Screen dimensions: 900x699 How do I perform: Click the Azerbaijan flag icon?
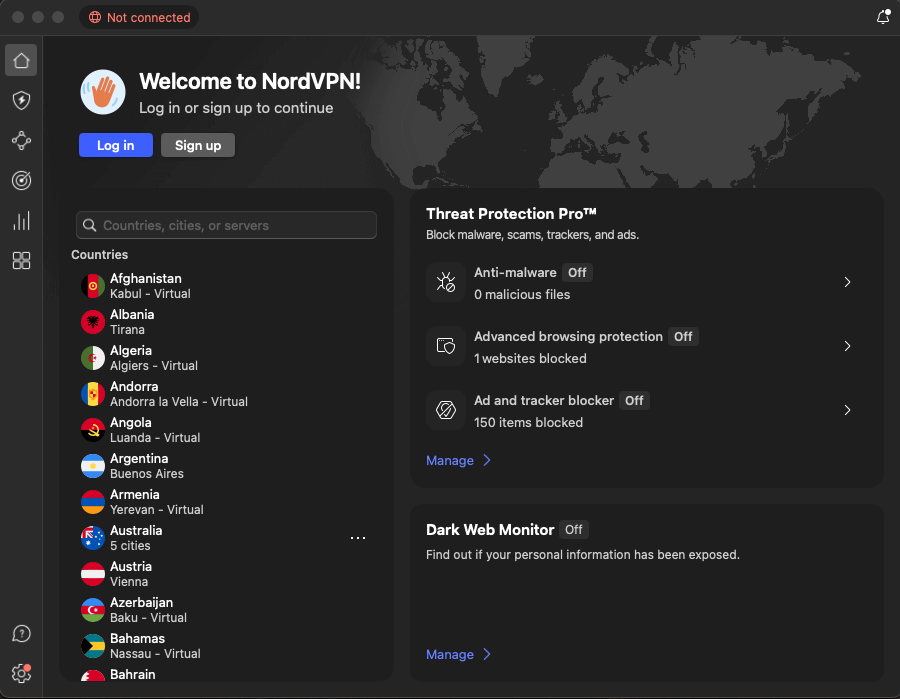(92, 610)
